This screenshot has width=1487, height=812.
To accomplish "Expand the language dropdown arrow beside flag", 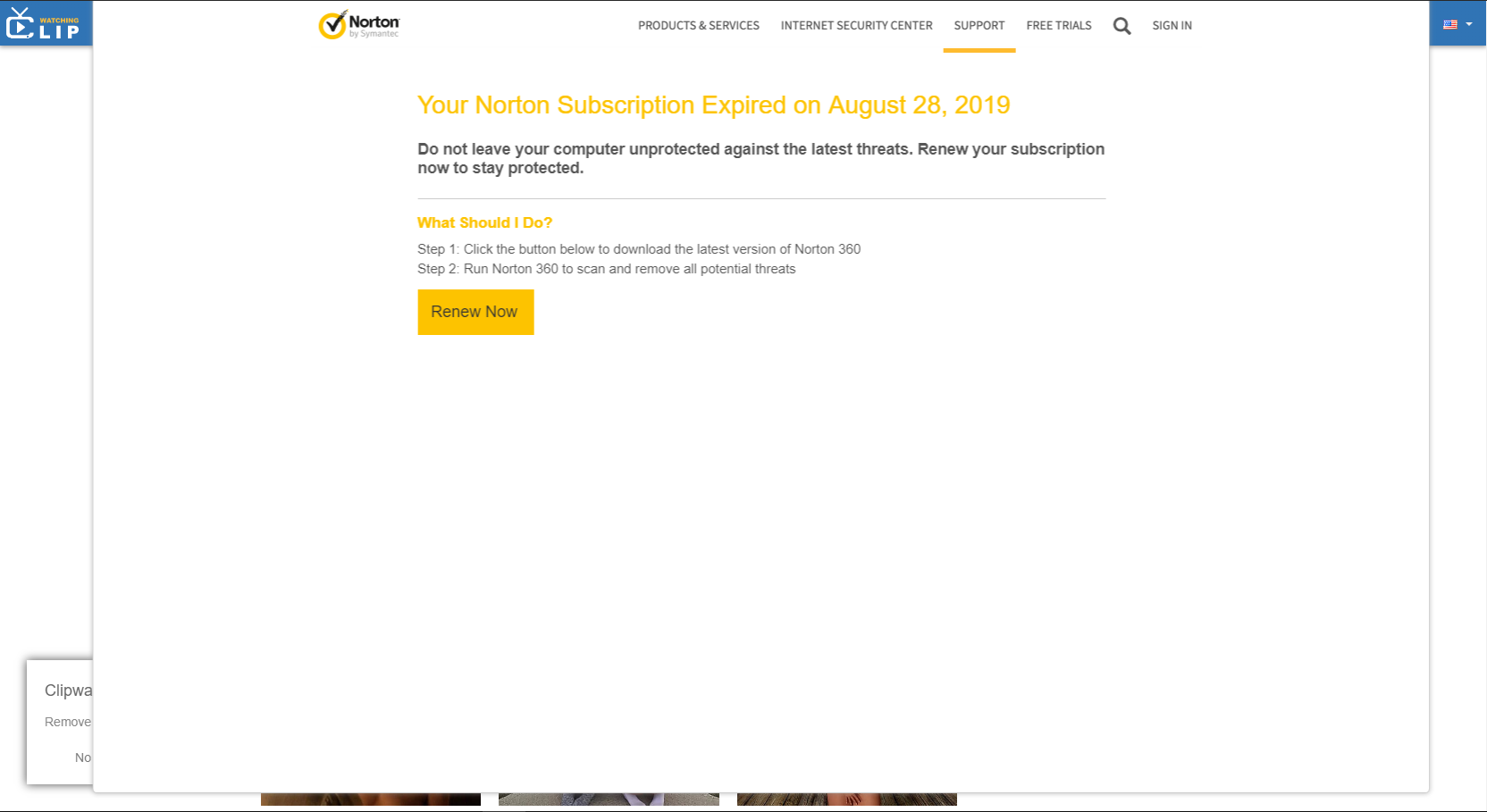I will coord(1469,24).
